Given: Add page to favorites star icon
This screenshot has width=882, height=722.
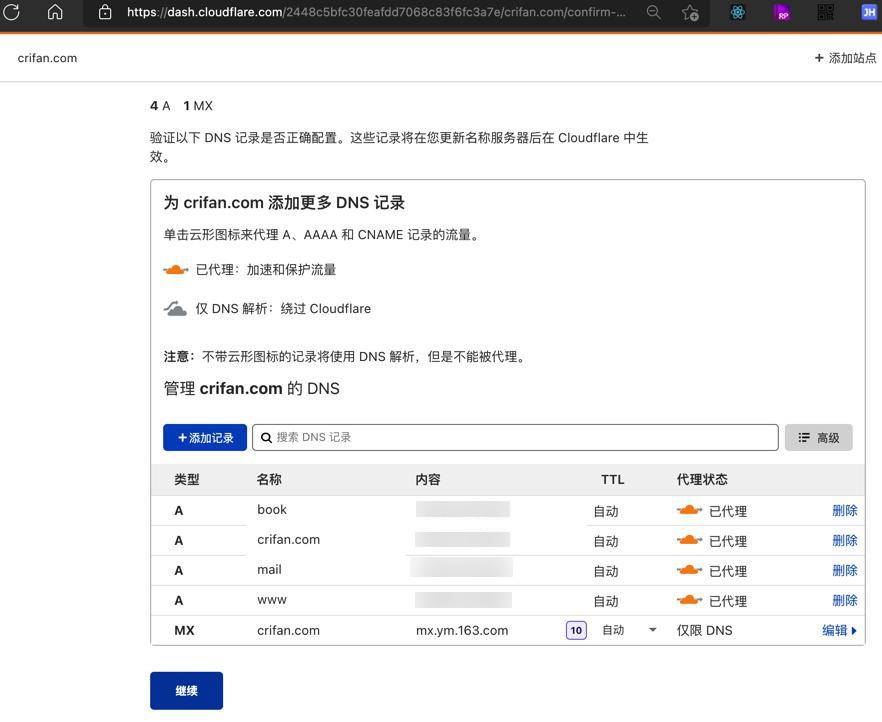Looking at the screenshot, I should click(690, 12).
